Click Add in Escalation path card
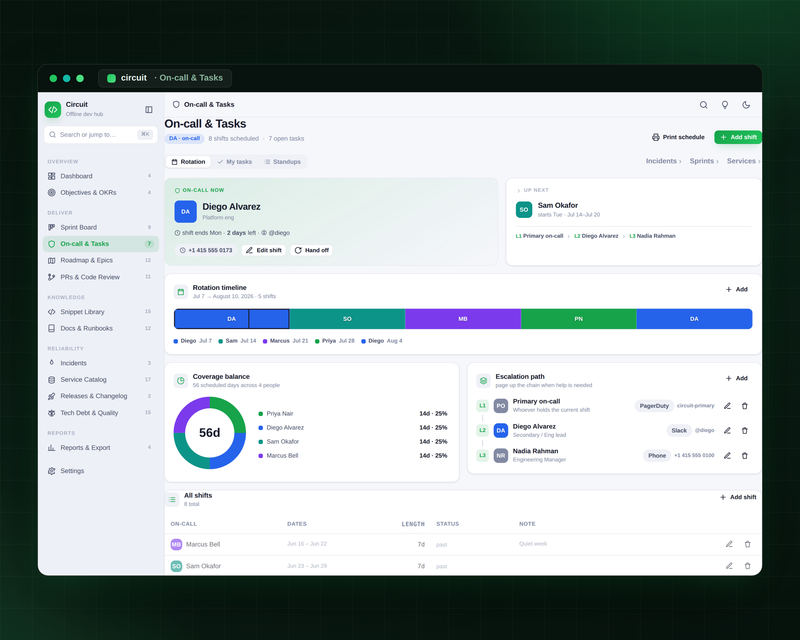 (x=736, y=378)
